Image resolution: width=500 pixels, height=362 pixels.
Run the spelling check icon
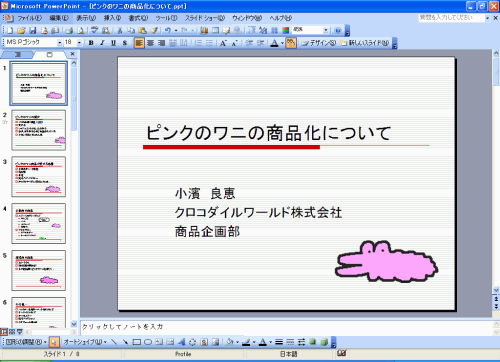point(94,31)
